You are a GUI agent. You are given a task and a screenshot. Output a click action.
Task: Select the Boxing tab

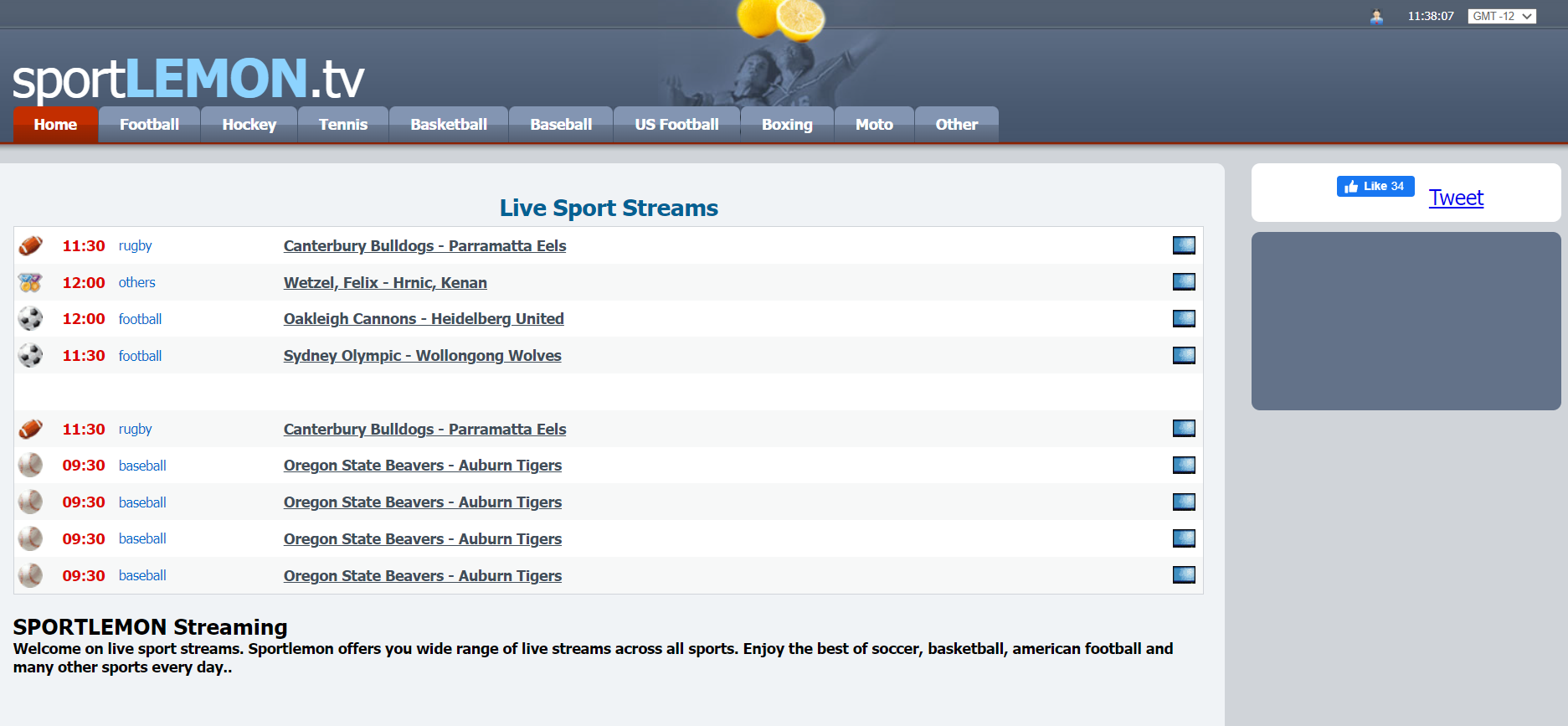click(x=787, y=125)
